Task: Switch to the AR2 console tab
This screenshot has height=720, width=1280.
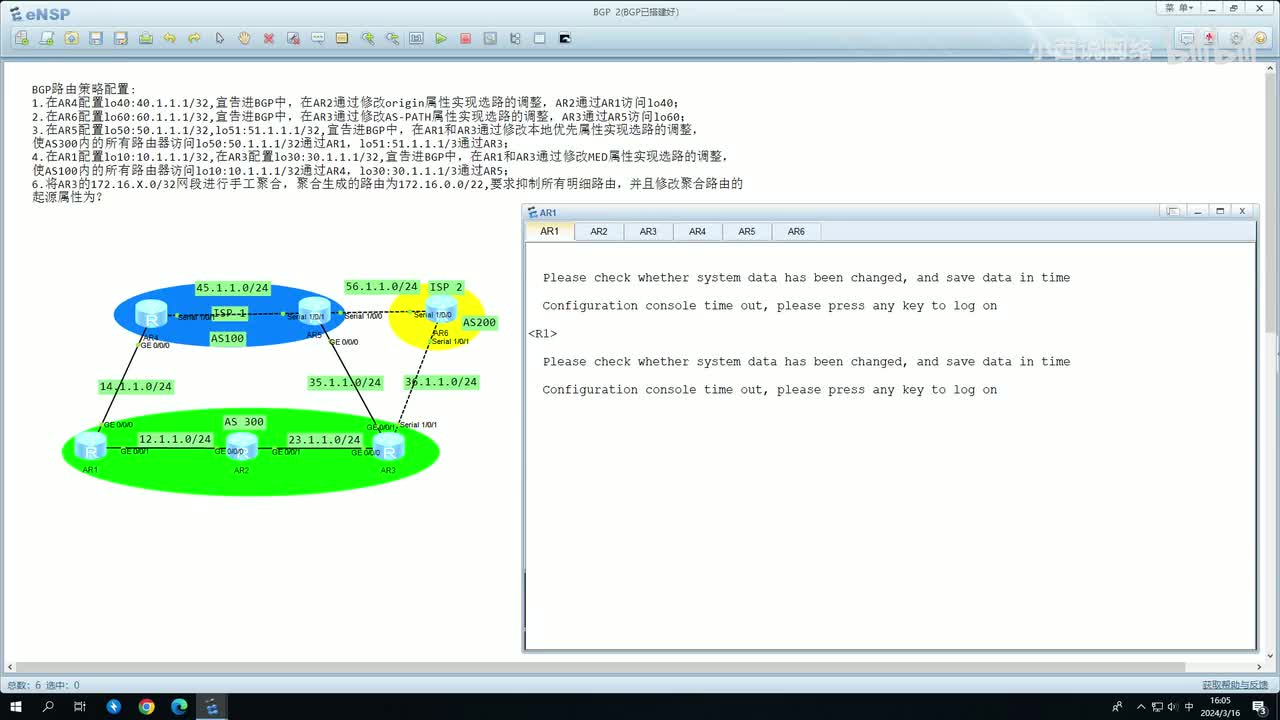Action: [x=599, y=231]
